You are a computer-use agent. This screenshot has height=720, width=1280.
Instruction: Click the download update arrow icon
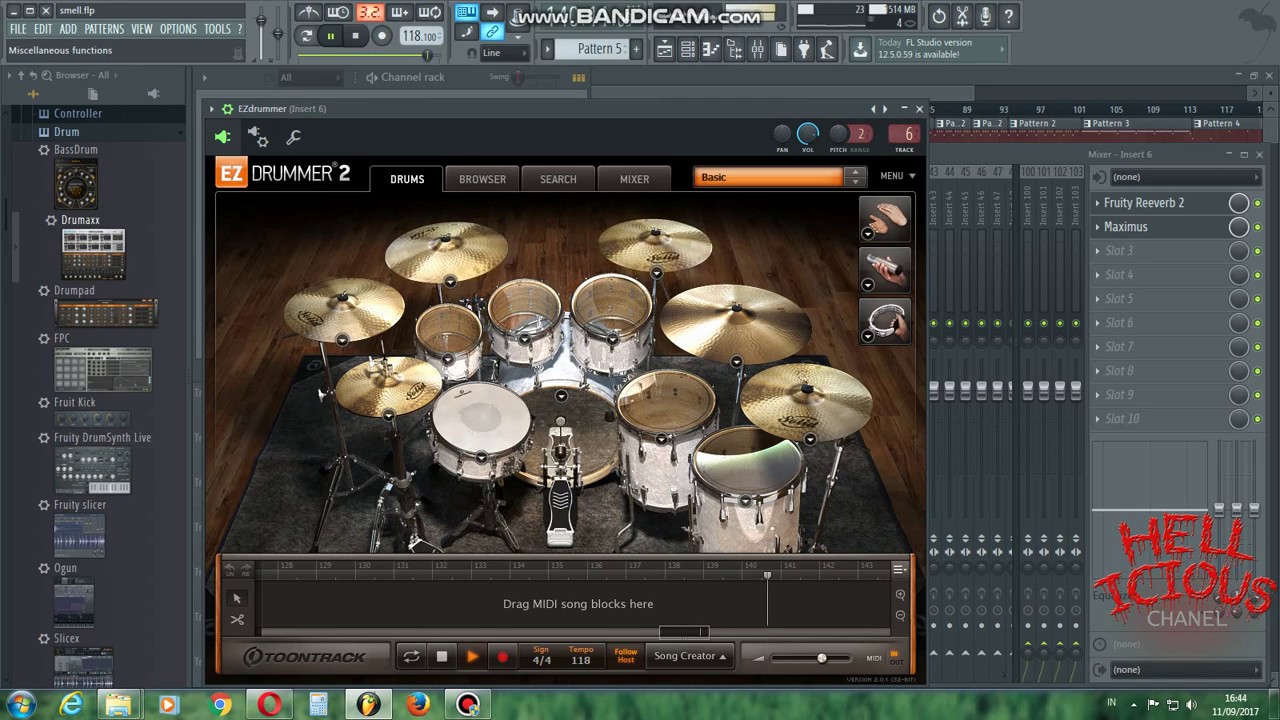tap(860, 49)
